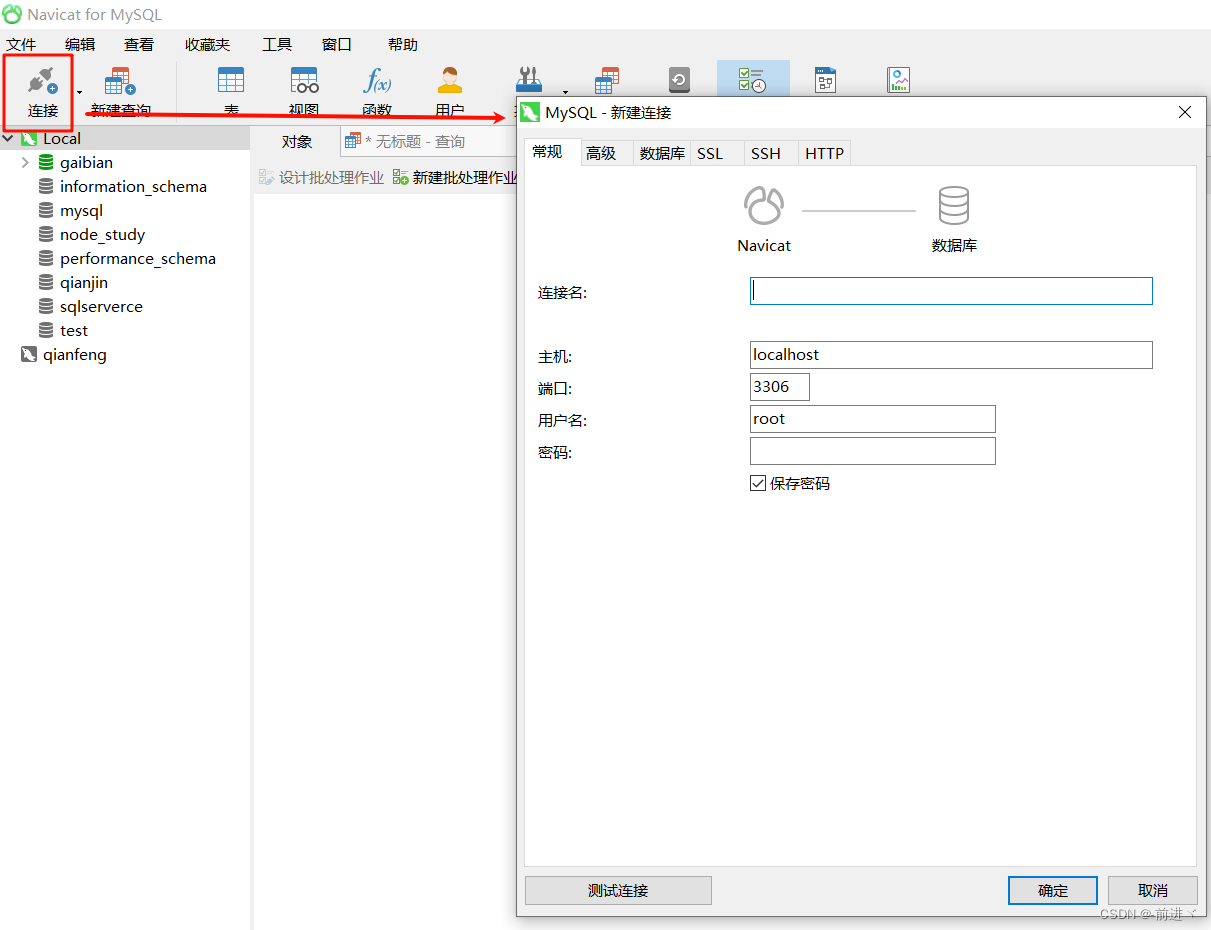The width and height of the screenshot is (1211, 930).
Task: Select qianjin database
Action: coord(84,282)
